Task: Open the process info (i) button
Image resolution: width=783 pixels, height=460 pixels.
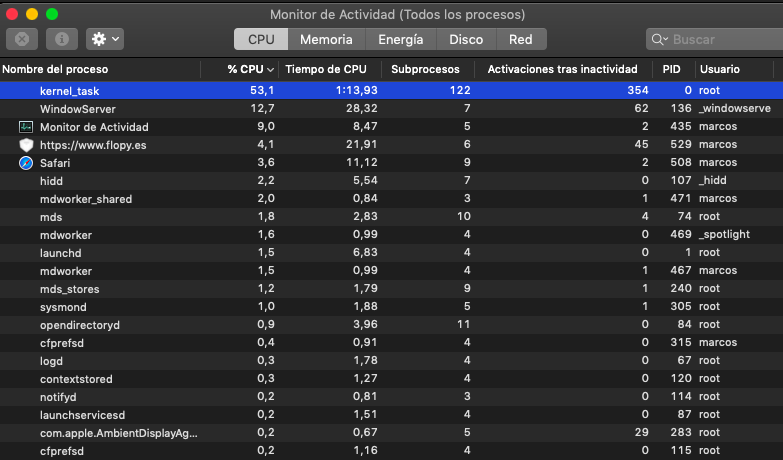Action: click(x=62, y=39)
